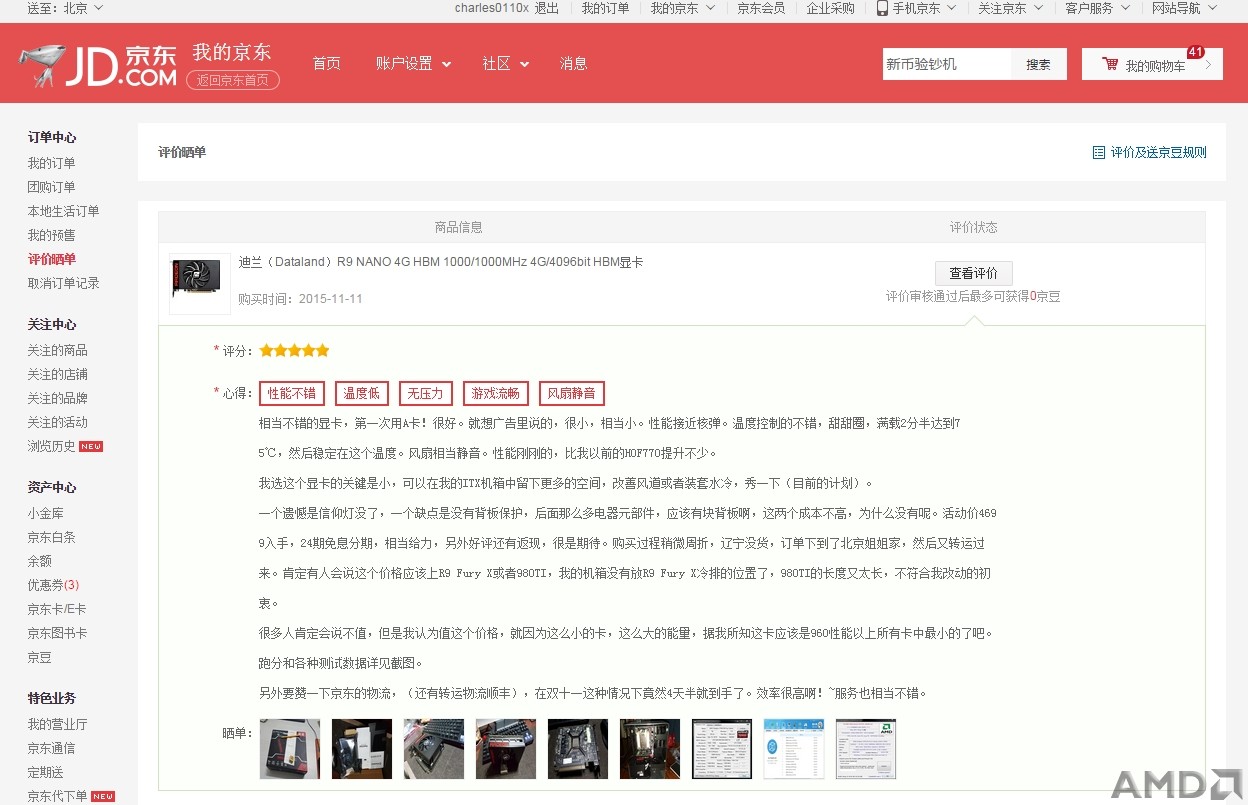Open the seventh benchmark screenshot thumbnail
Viewport: 1248px width, 805px height.
tap(722, 749)
